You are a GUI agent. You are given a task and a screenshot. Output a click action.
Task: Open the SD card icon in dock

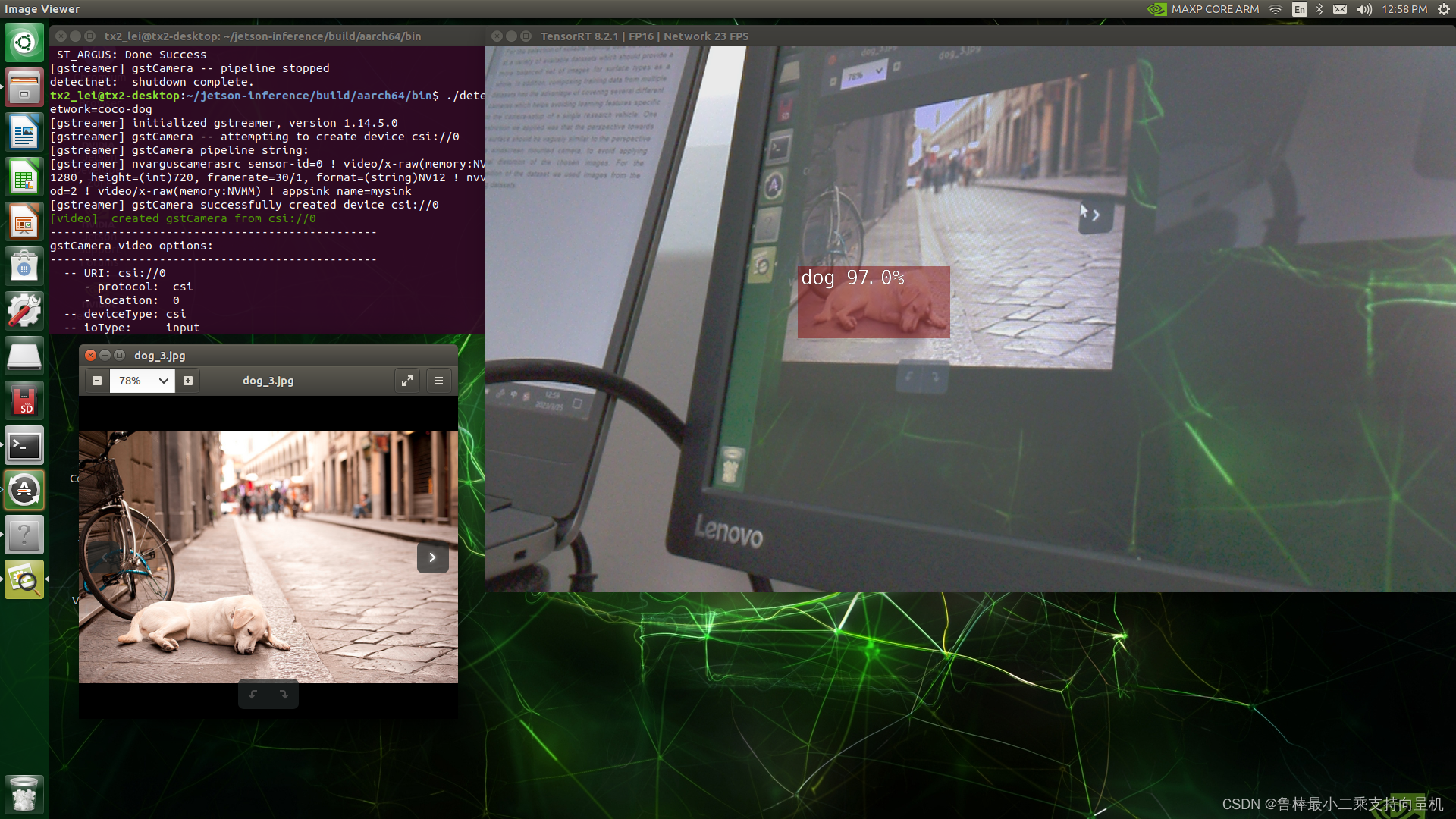coord(24,401)
